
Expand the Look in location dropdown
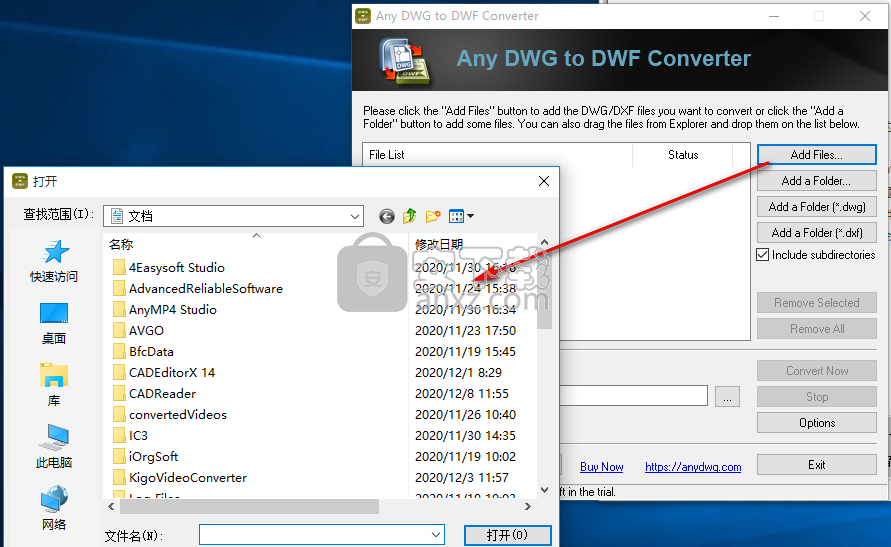tap(355, 216)
